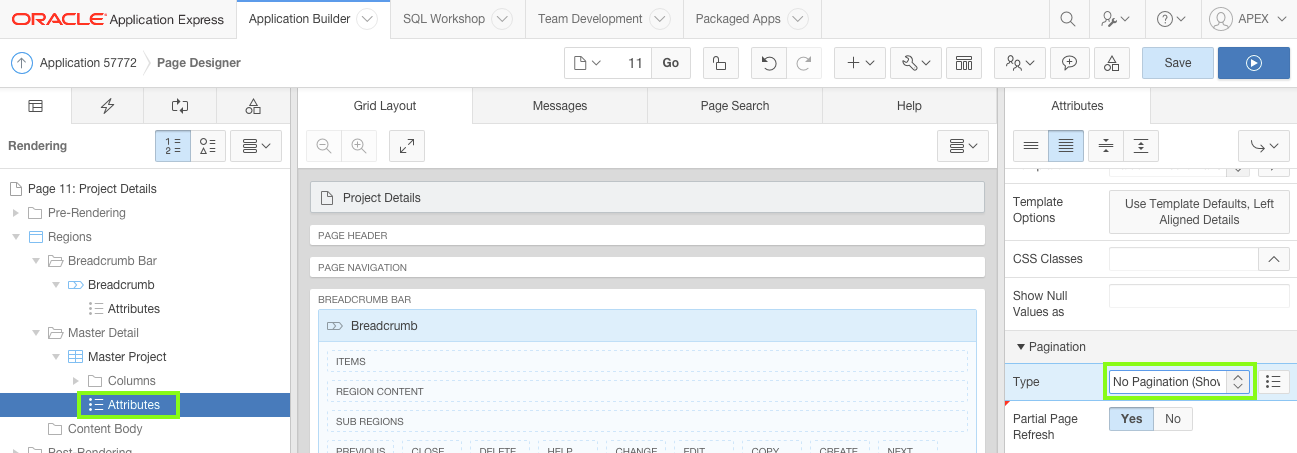
Task: Open Template Options defaults button
Action: tap(1198, 211)
